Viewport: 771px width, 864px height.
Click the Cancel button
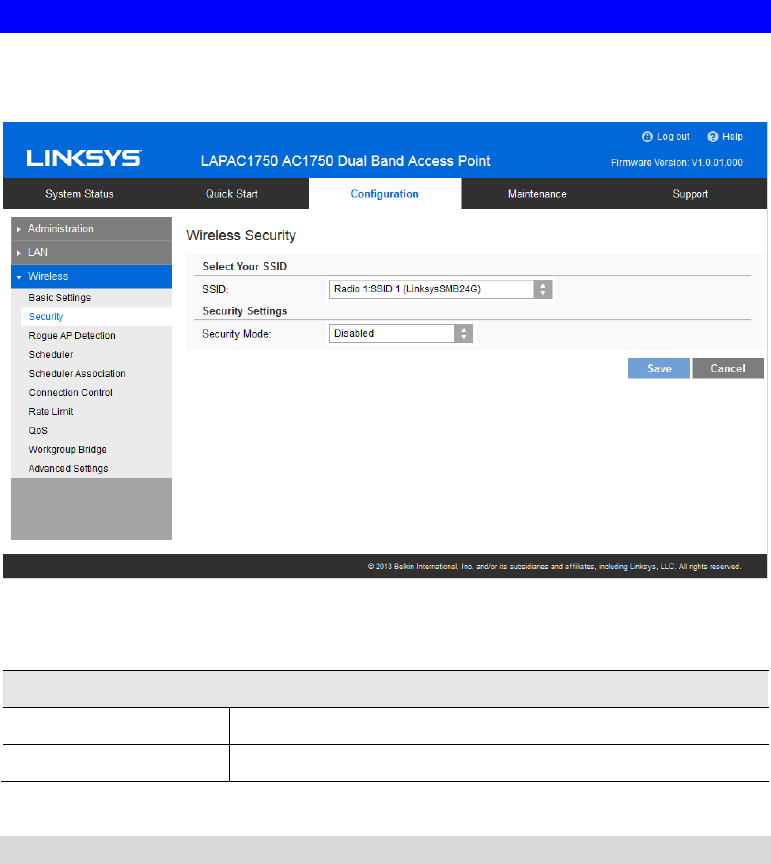(728, 368)
